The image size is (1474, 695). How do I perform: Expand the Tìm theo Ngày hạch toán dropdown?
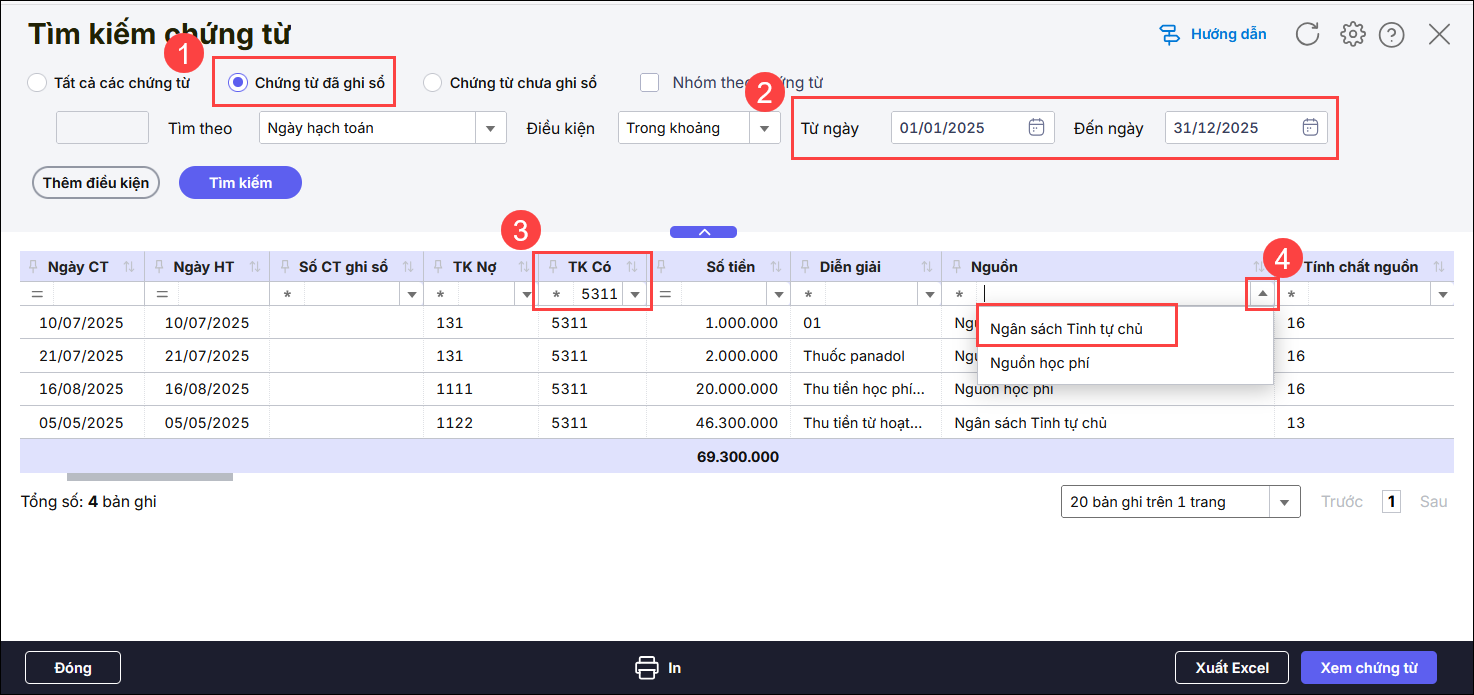[x=490, y=128]
